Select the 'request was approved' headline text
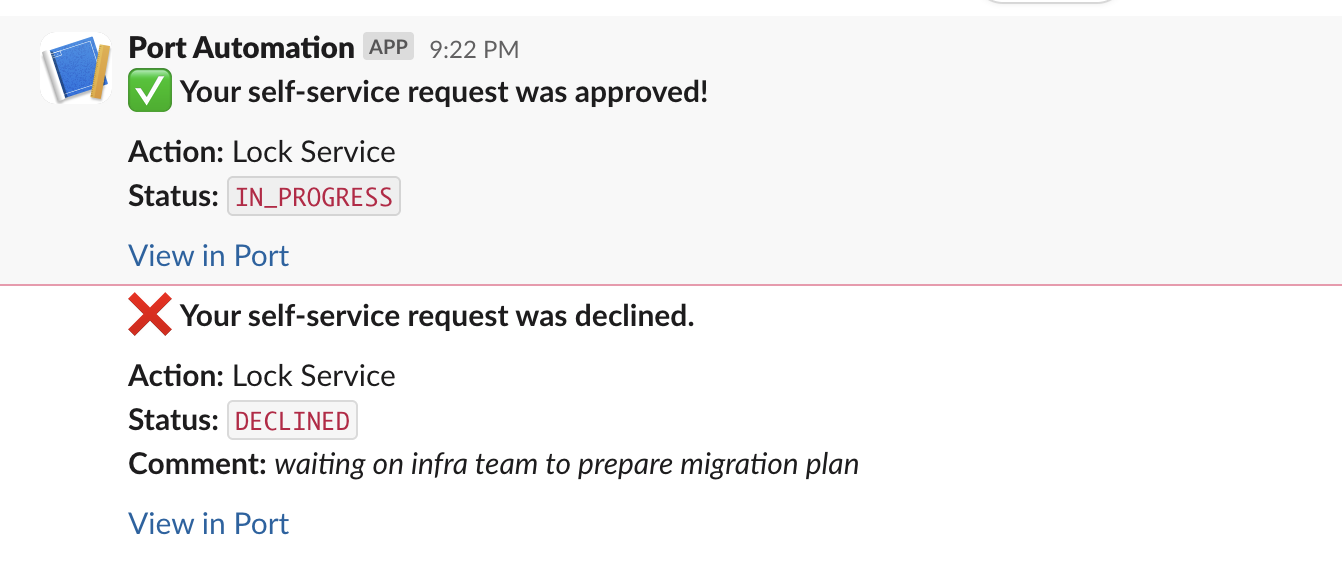The image size is (1342, 562). click(444, 93)
